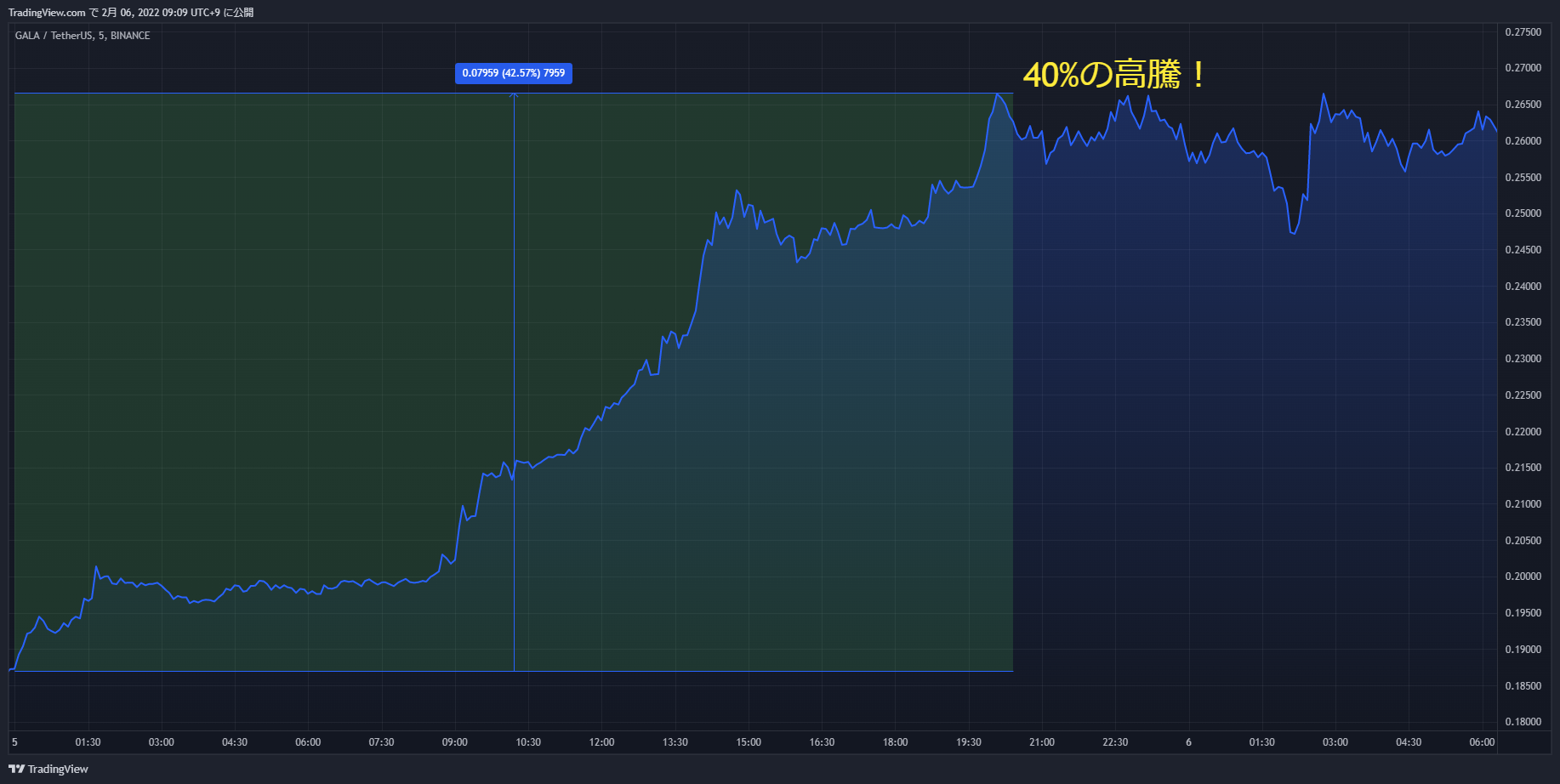The image size is (1560, 784).
Task: Click the 0.22000 price axis label
Action: [1523, 432]
